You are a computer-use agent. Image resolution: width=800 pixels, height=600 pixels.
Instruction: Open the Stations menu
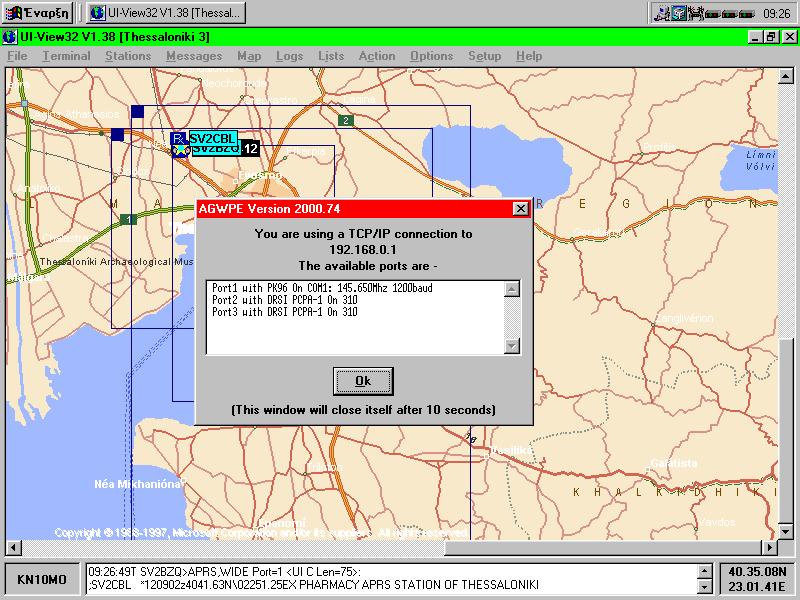tap(128, 56)
